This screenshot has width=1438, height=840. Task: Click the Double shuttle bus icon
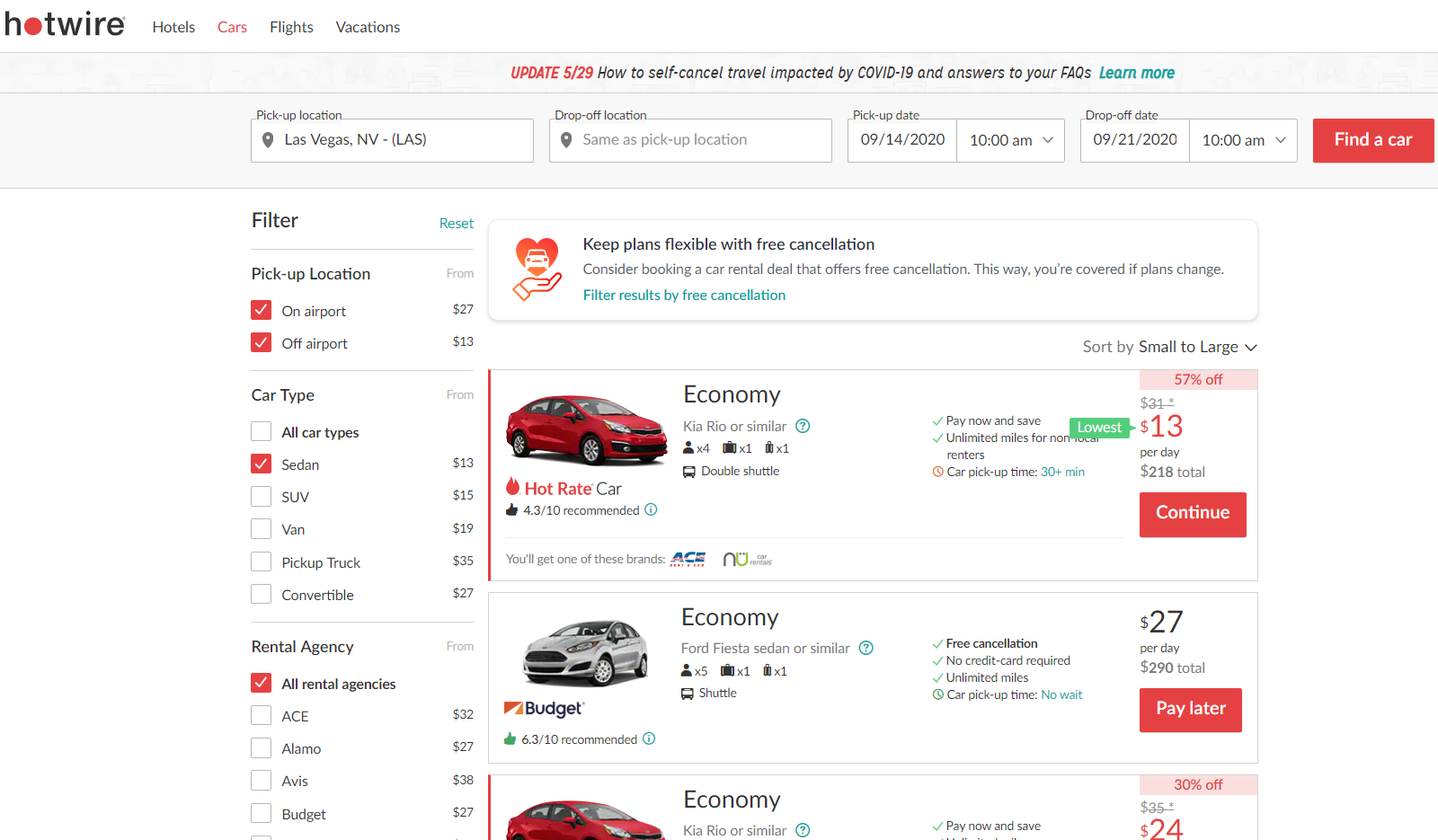coord(689,472)
